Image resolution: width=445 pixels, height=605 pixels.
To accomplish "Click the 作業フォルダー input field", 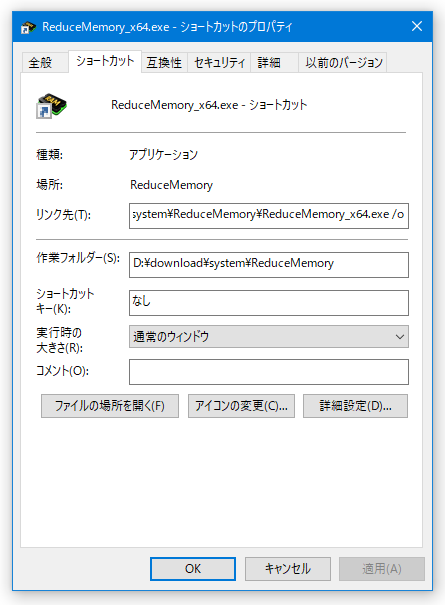I will [x=269, y=265].
